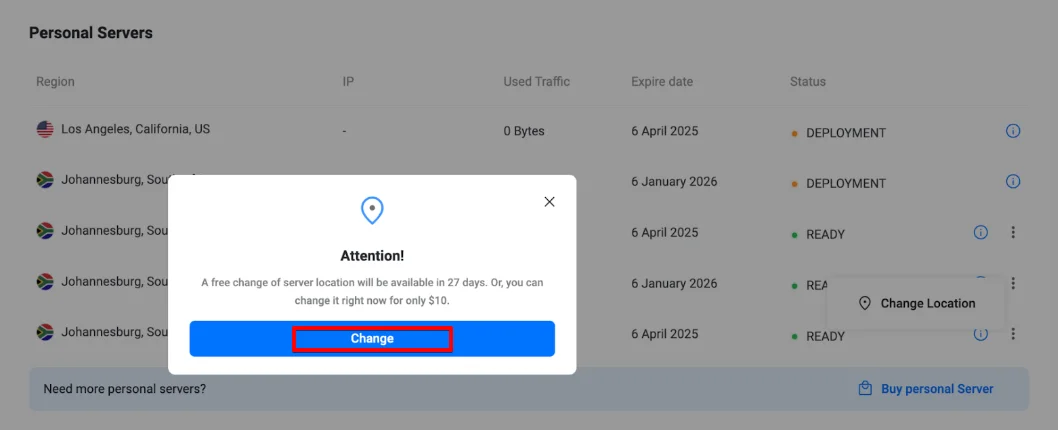The image size is (1058, 430).
Task: Select the Los Angeles, California, US row
Action: [135, 129]
